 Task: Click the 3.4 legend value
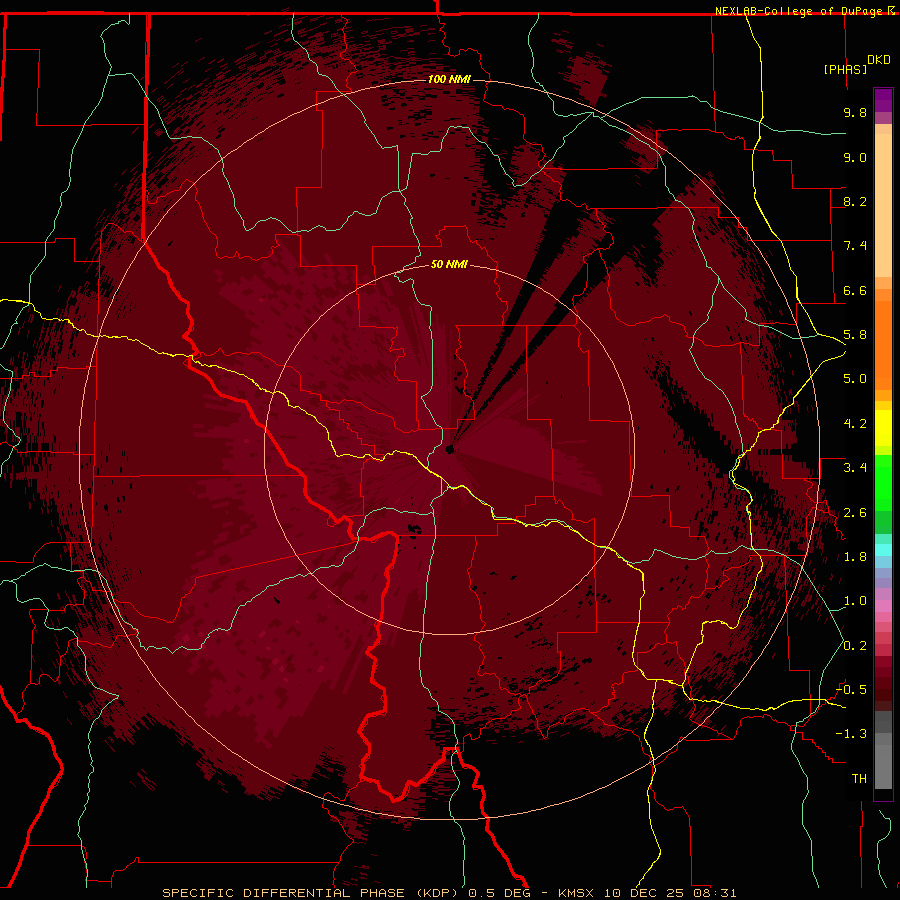coord(855,468)
